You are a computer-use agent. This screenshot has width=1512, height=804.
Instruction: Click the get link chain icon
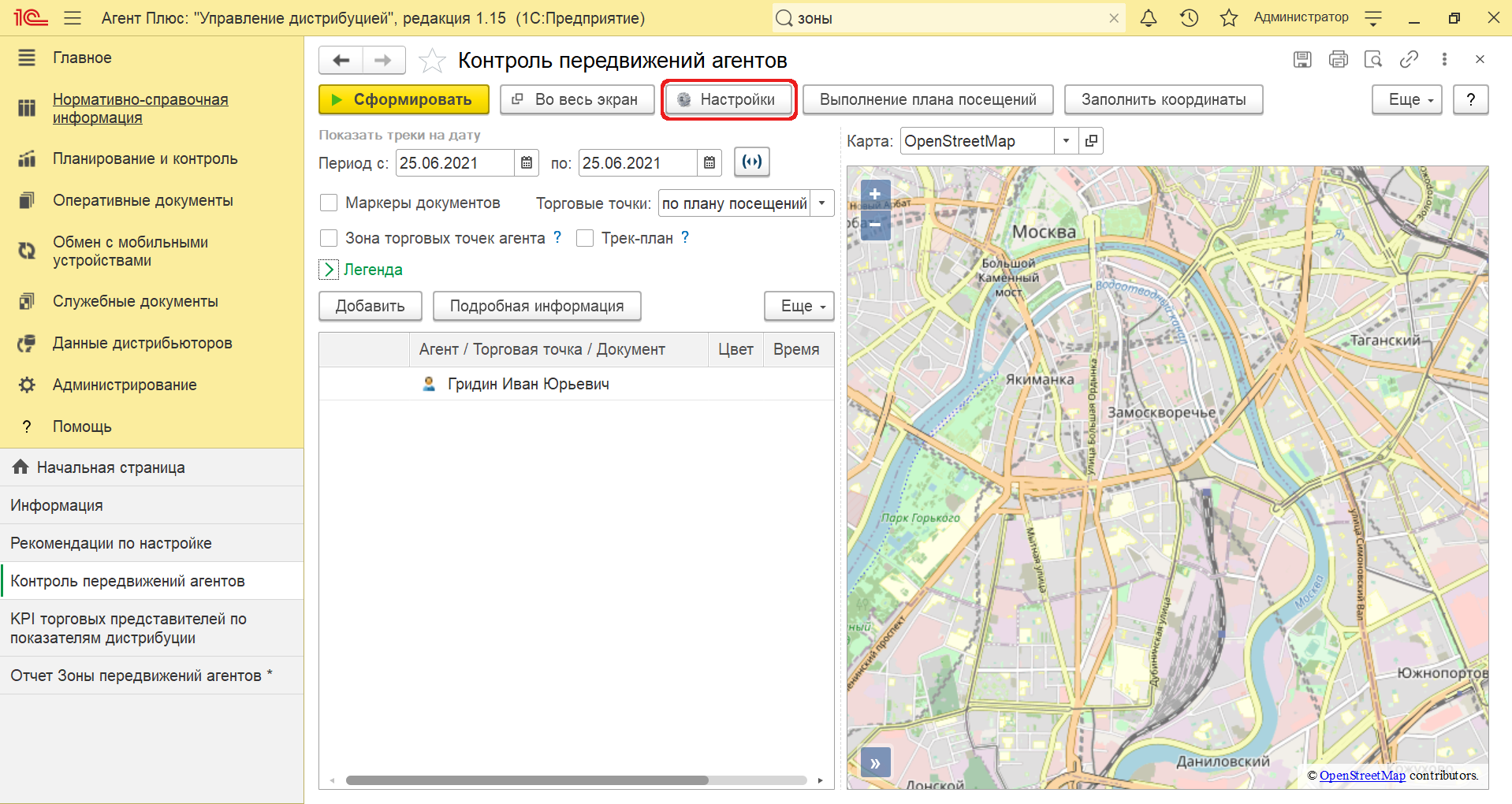click(1409, 59)
